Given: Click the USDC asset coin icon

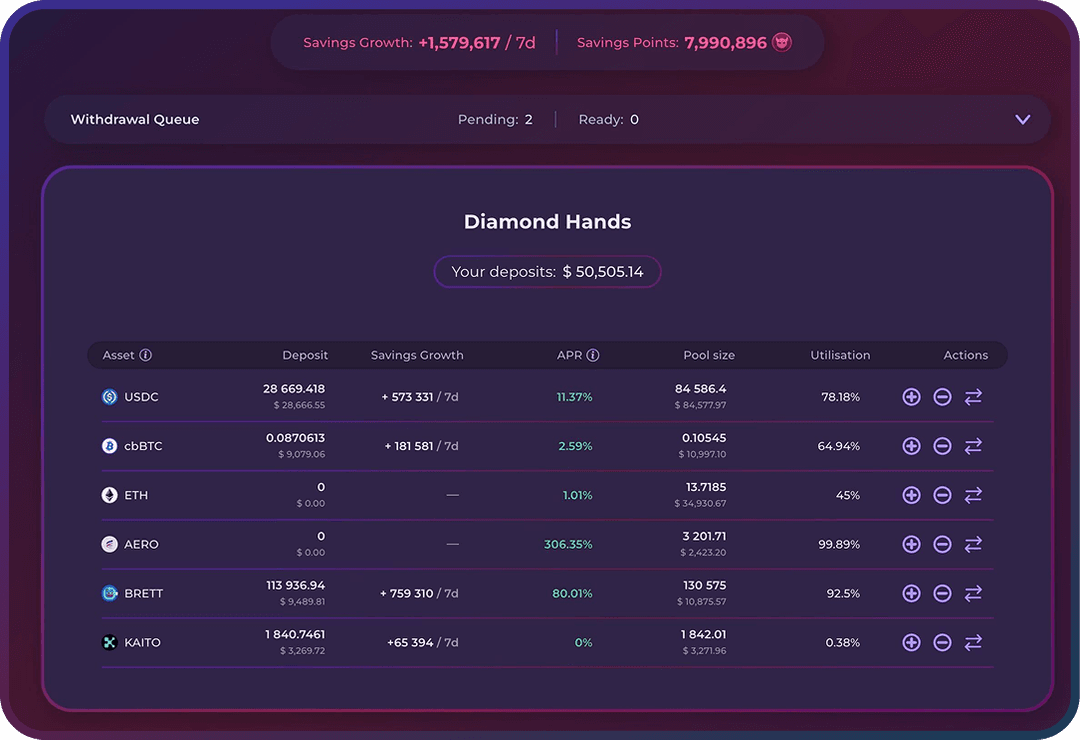Looking at the screenshot, I should pyautogui.click(x=110, y=397).
